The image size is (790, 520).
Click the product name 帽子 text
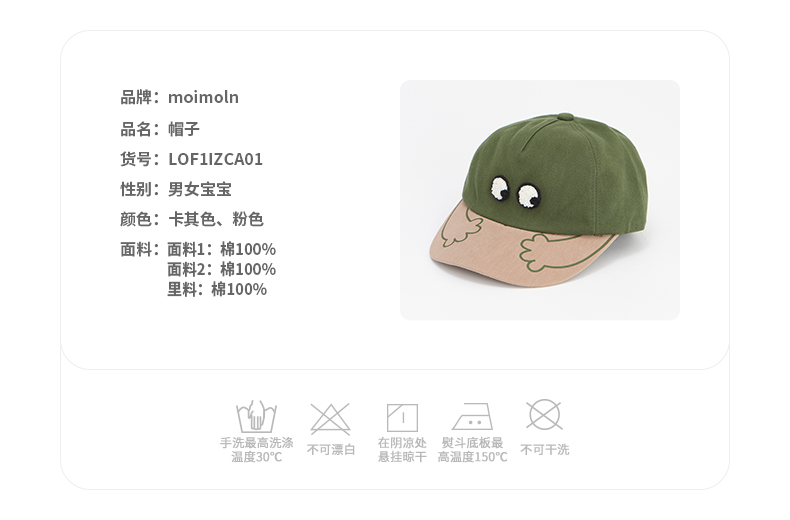[184, 129]
